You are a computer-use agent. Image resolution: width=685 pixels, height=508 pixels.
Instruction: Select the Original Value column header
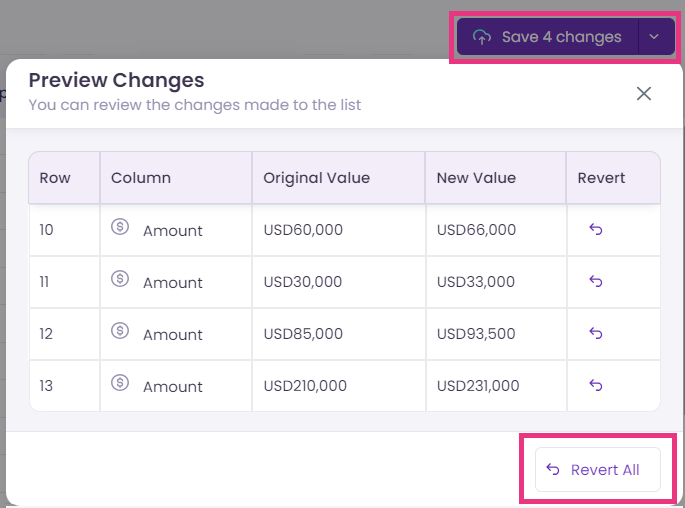[339, 178]
